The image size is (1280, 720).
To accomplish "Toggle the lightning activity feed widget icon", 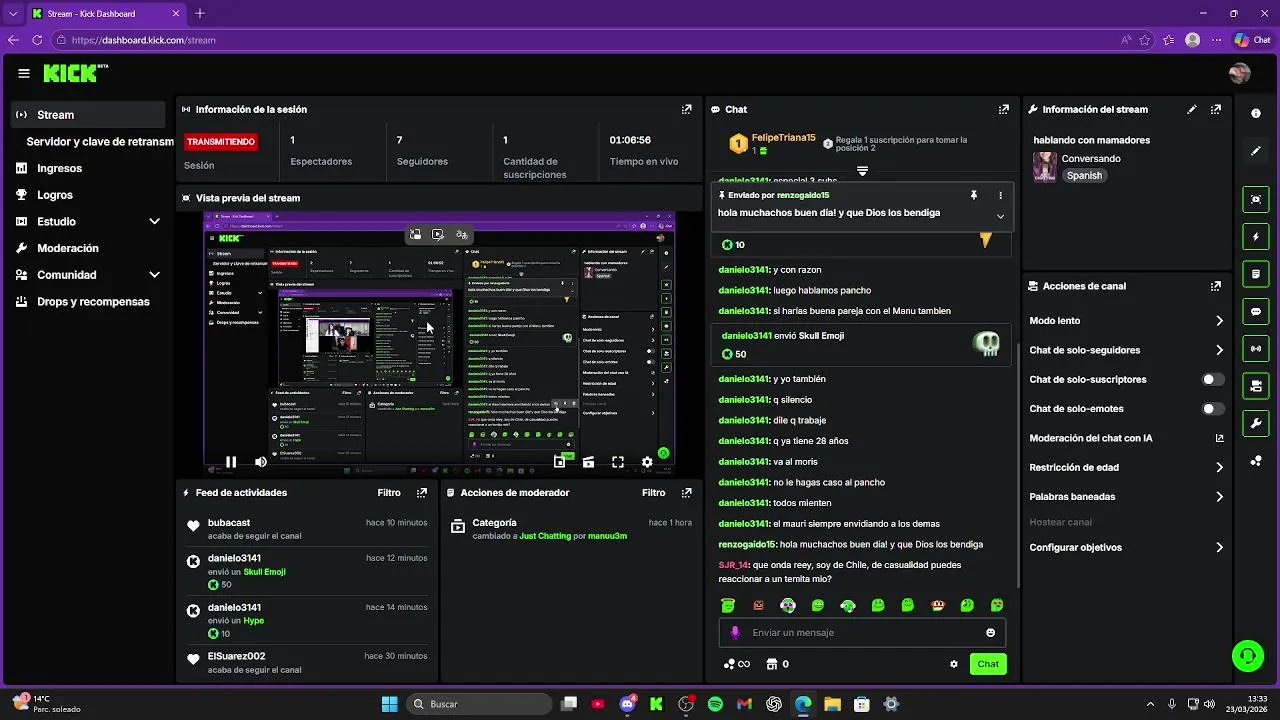I will (x=1256, y=237).
